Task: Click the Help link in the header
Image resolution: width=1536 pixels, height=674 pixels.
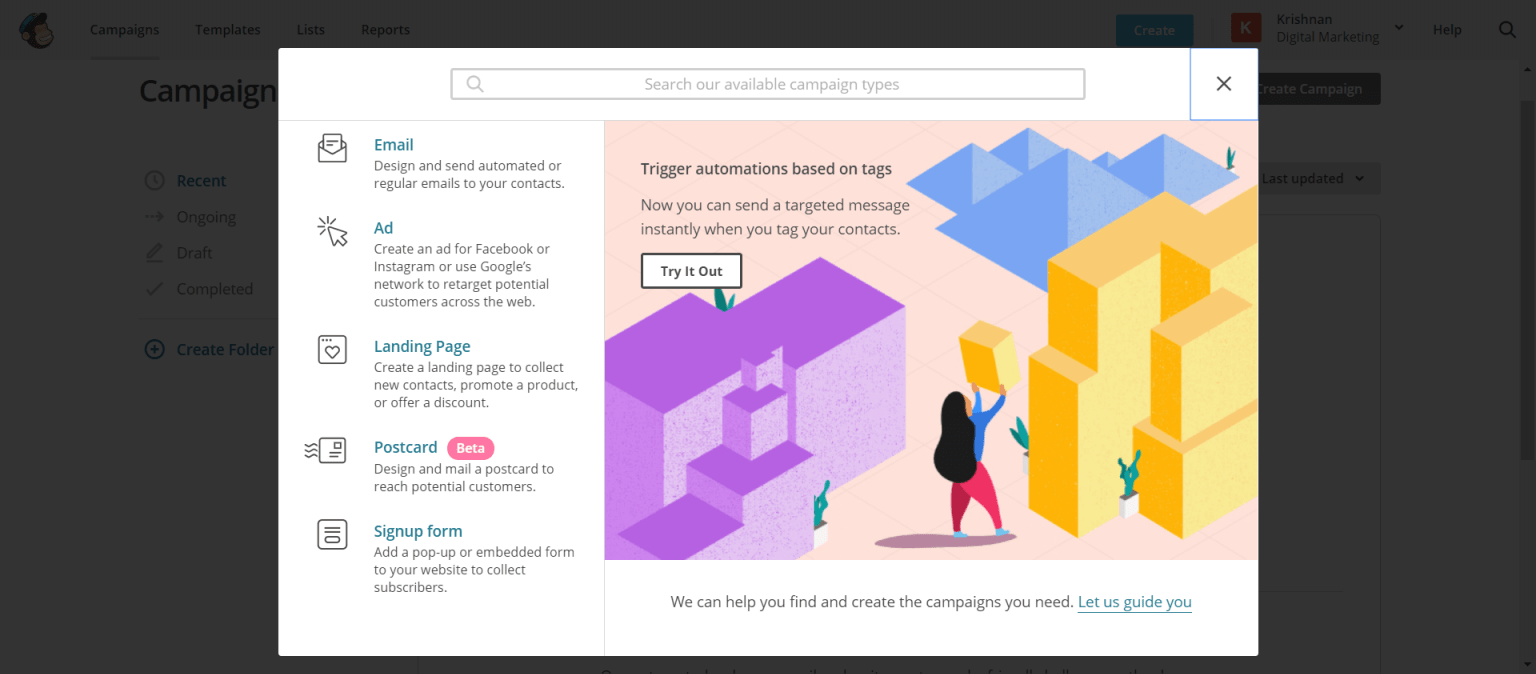Action: tap(1446, 30)
